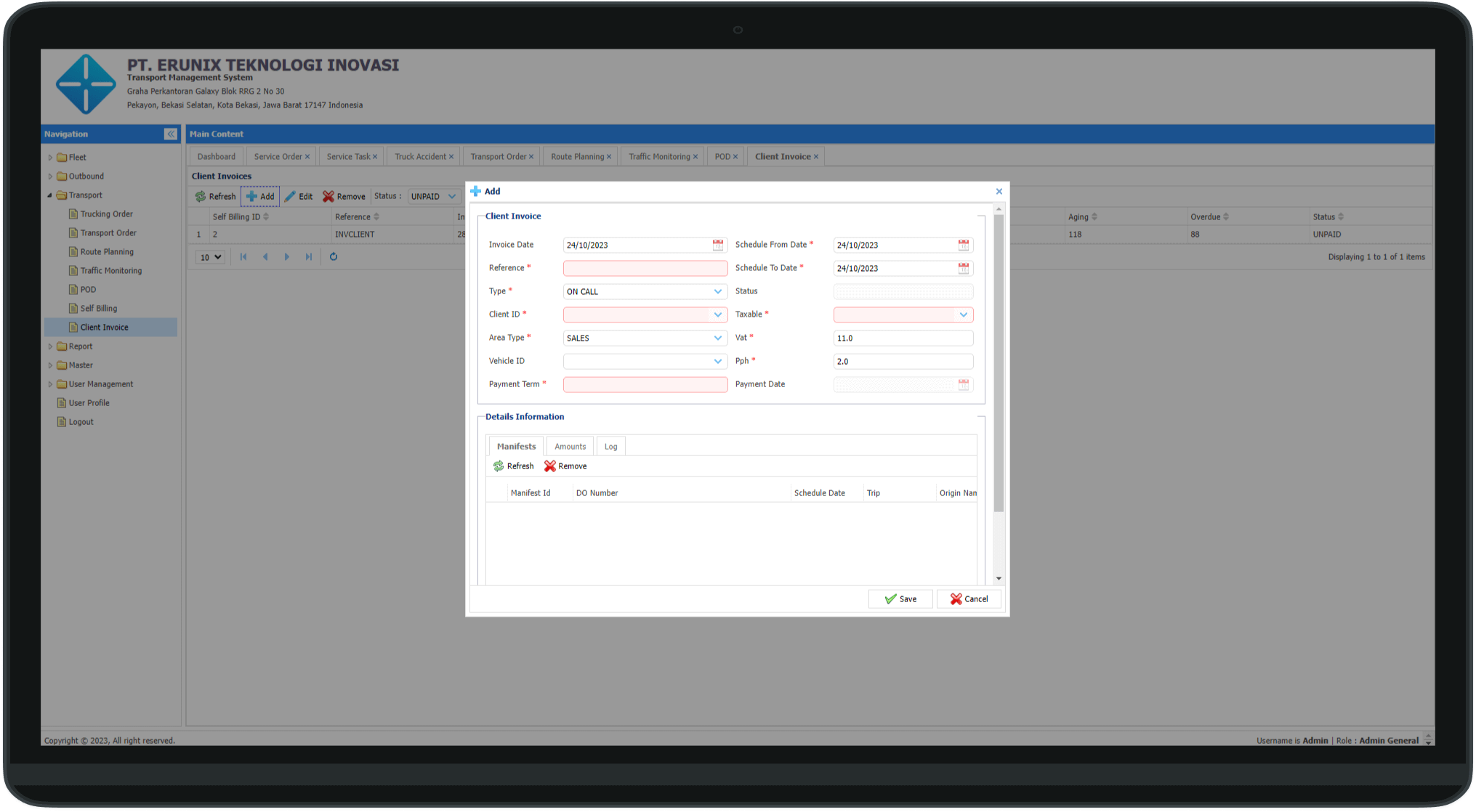Viewport: 1476px width, 812px height.
Task: Open User Profile in the navigation
Action: pos(89,403)
